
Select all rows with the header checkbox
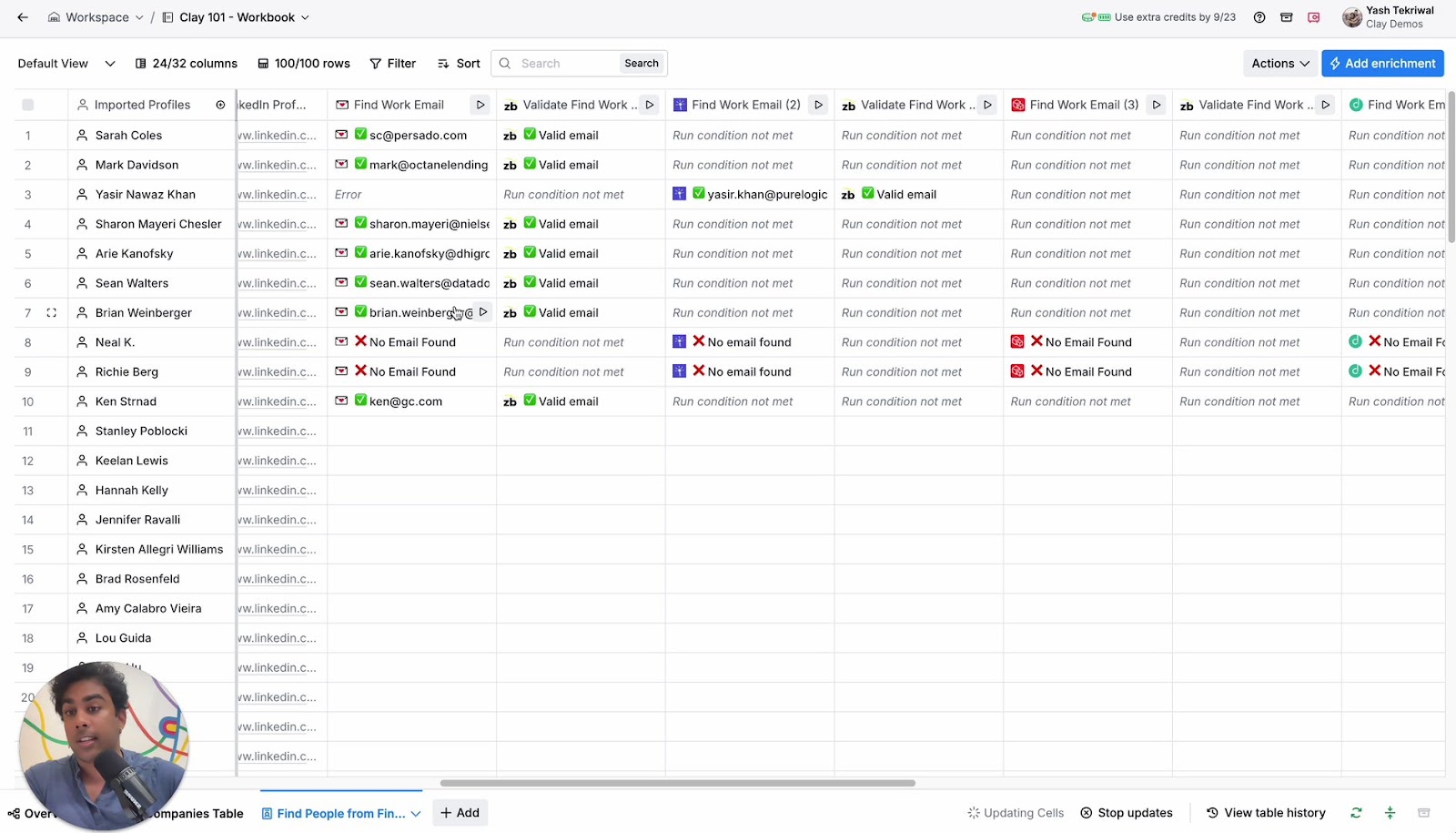click(x=28, y=104)
